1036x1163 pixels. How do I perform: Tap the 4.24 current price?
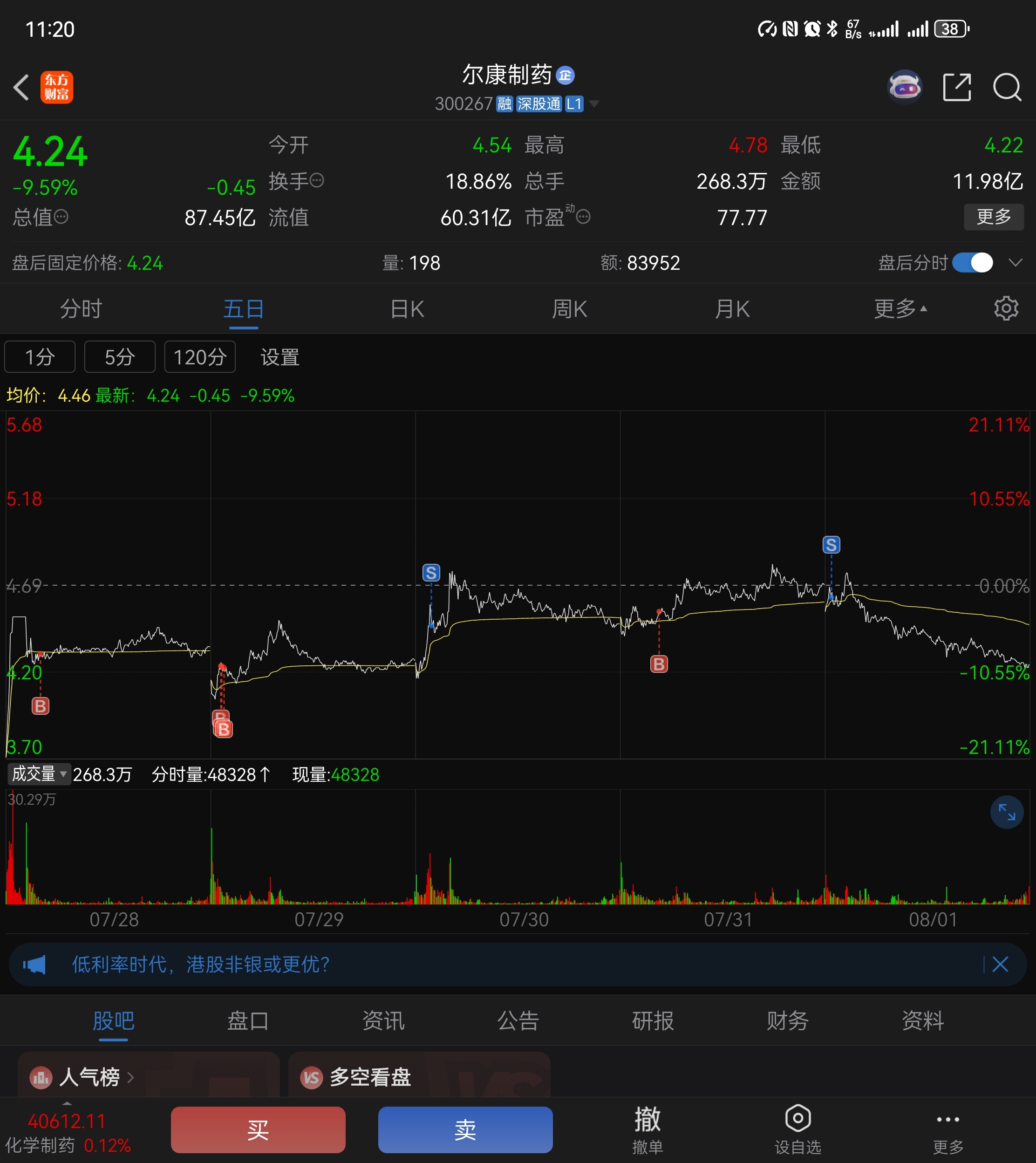pos(50,152)
